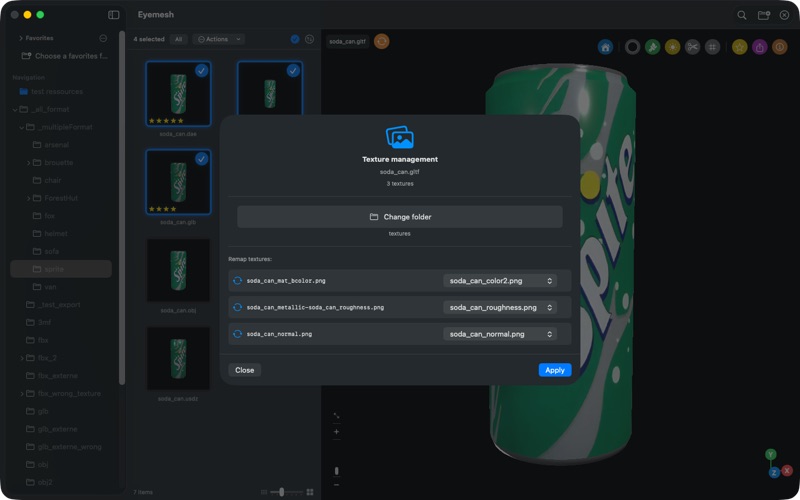
Task: Click the purple share export icon
Action: pos(760,47)
